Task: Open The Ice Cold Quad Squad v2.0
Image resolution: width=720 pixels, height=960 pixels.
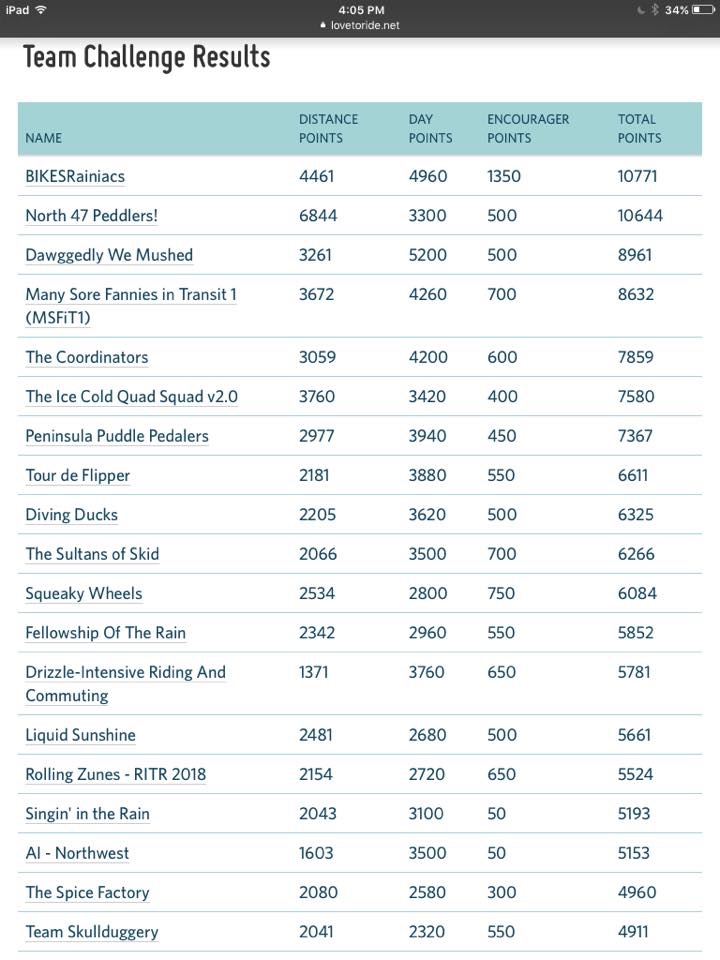Action: (131, 397)
